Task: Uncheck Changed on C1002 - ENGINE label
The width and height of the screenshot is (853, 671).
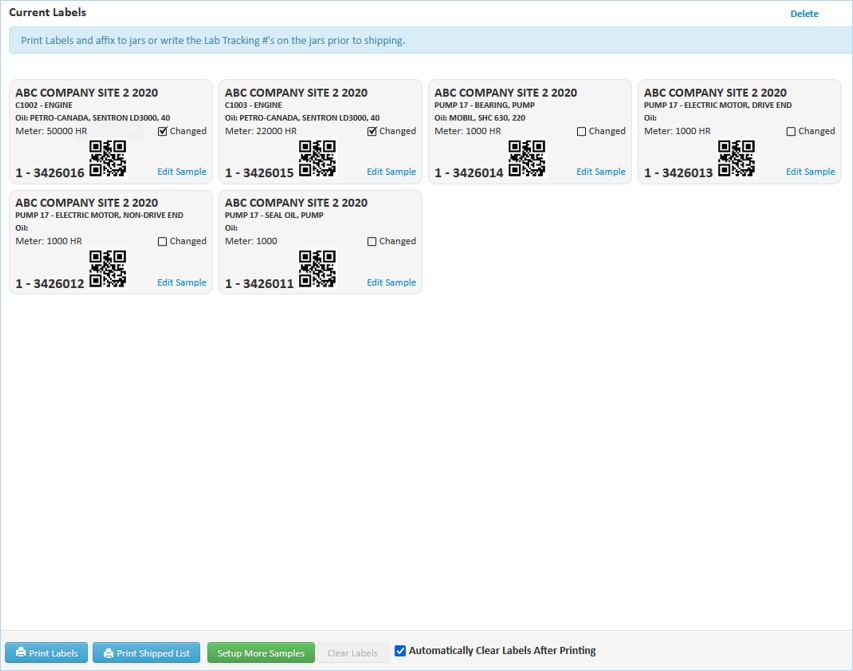Action: (x=163, y=131)
